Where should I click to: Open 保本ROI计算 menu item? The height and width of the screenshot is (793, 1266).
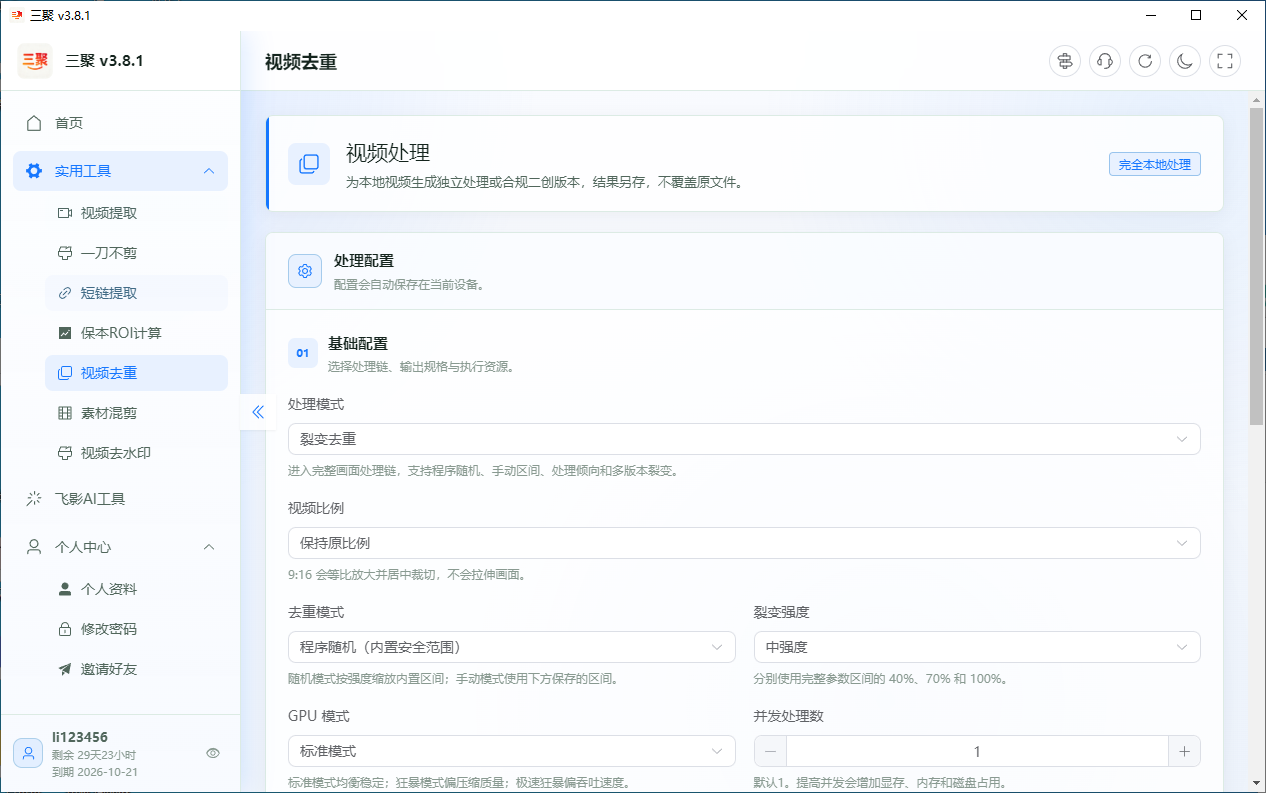tap(136, 333)
